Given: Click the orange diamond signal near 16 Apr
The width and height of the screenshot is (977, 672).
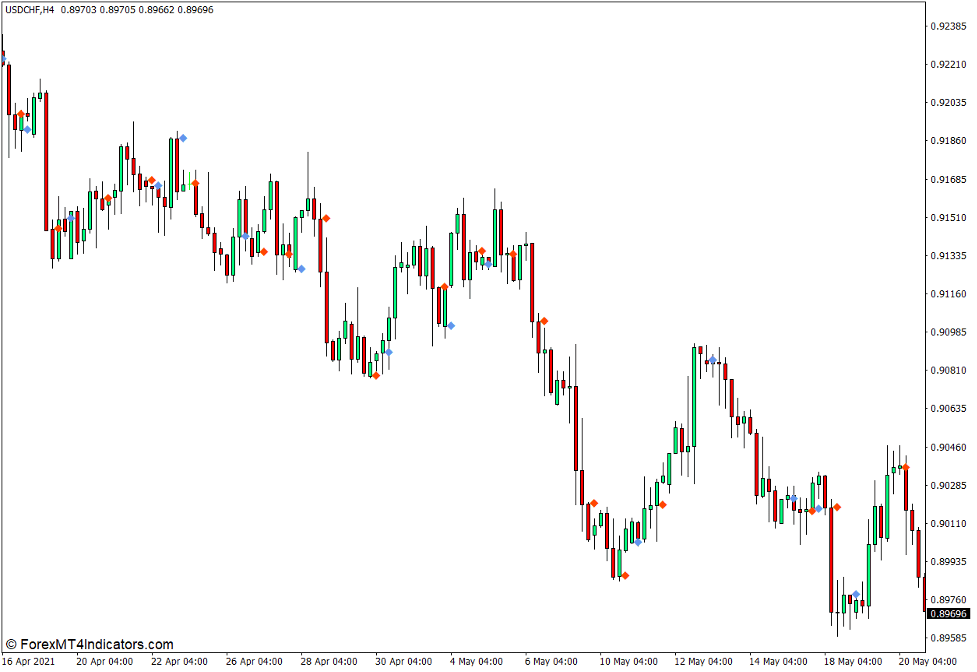Looking at the screenshot, I should pyautogui.click(x=21, y=114).
